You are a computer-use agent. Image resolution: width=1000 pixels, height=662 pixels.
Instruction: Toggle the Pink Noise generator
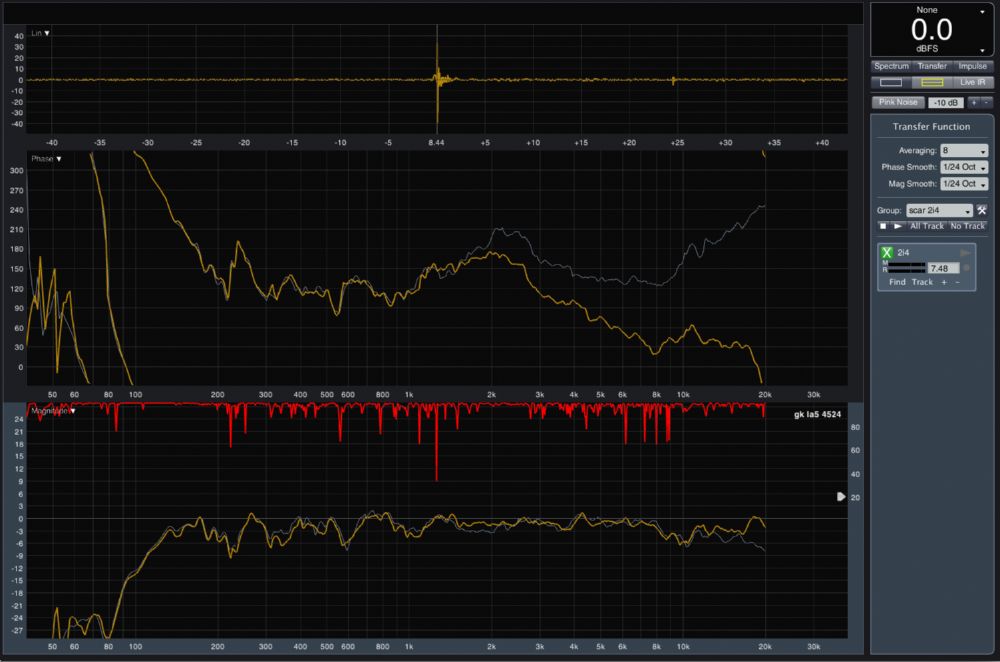(x=897, y=102)
